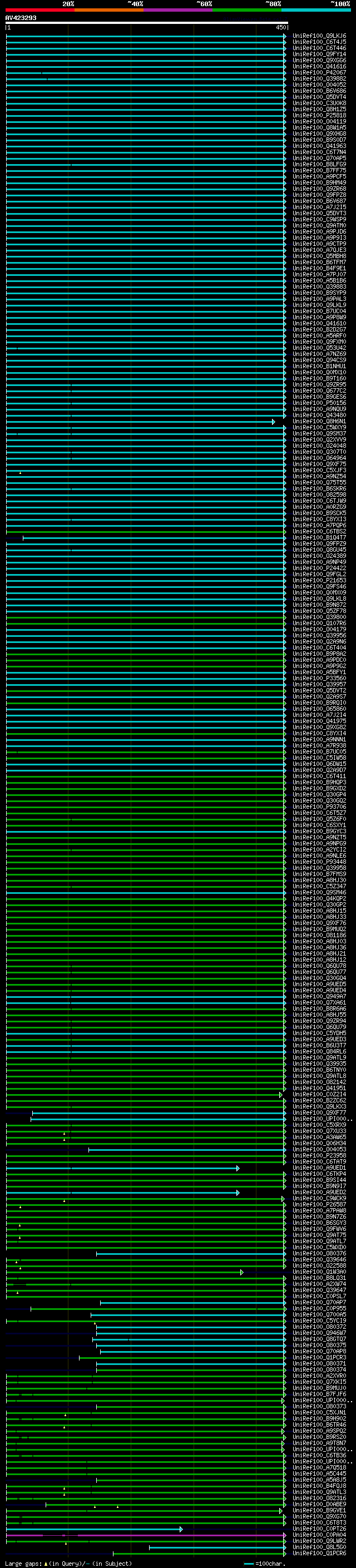The image size is (356, 1568).
Task: Click the arrowhead of the UniRef100_Q1W3A0 alignment
Action: click(241, 1272)
